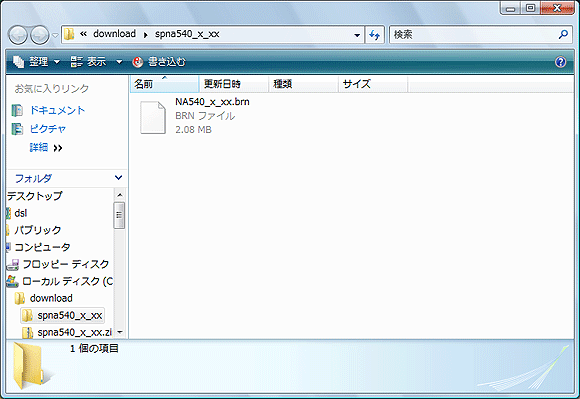580x399 pixels.
Task: Select コンピュータ in the folder tree
Action: [42, 247]
